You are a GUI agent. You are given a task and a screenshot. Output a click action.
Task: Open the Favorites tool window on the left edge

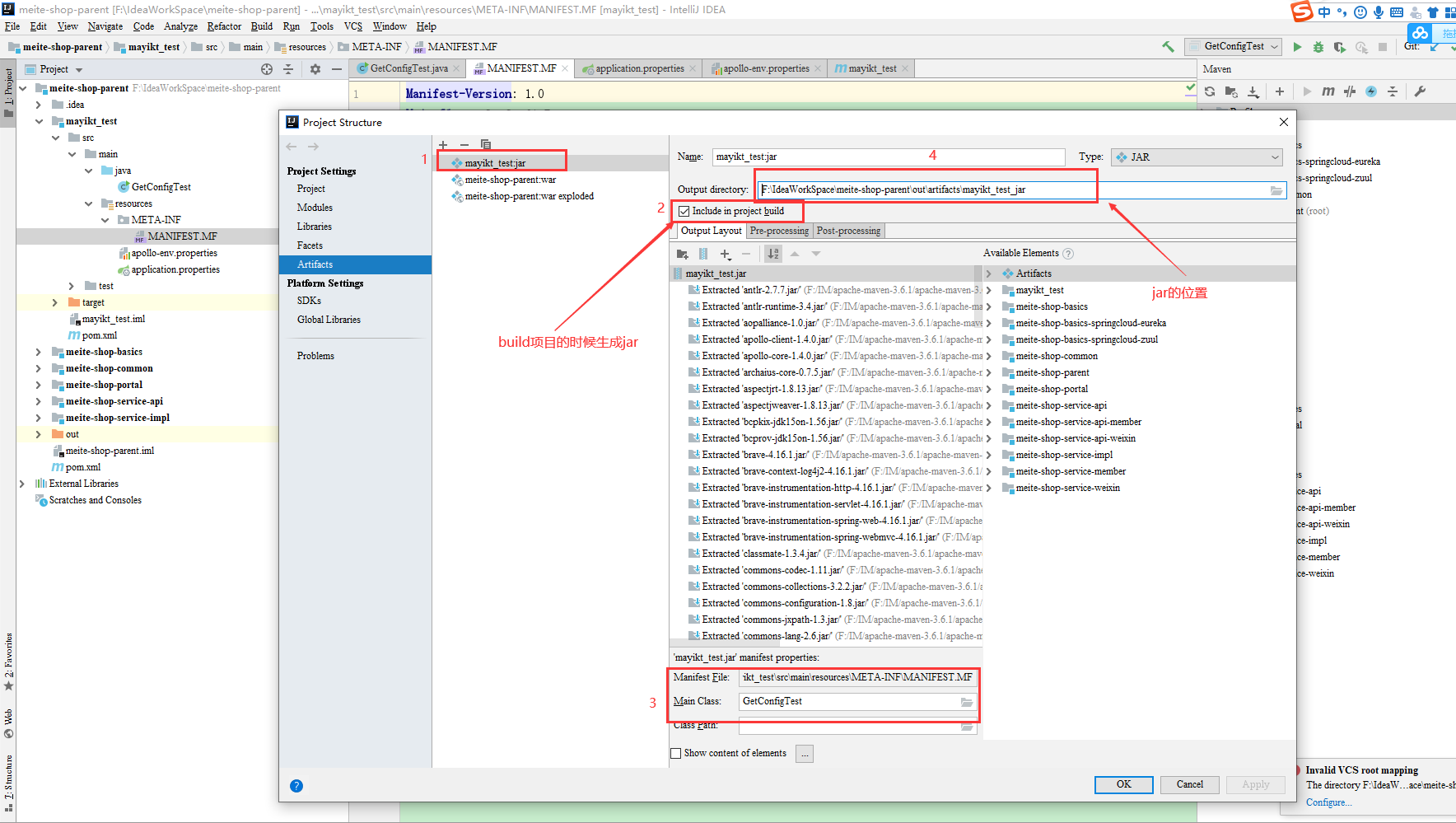8,662
